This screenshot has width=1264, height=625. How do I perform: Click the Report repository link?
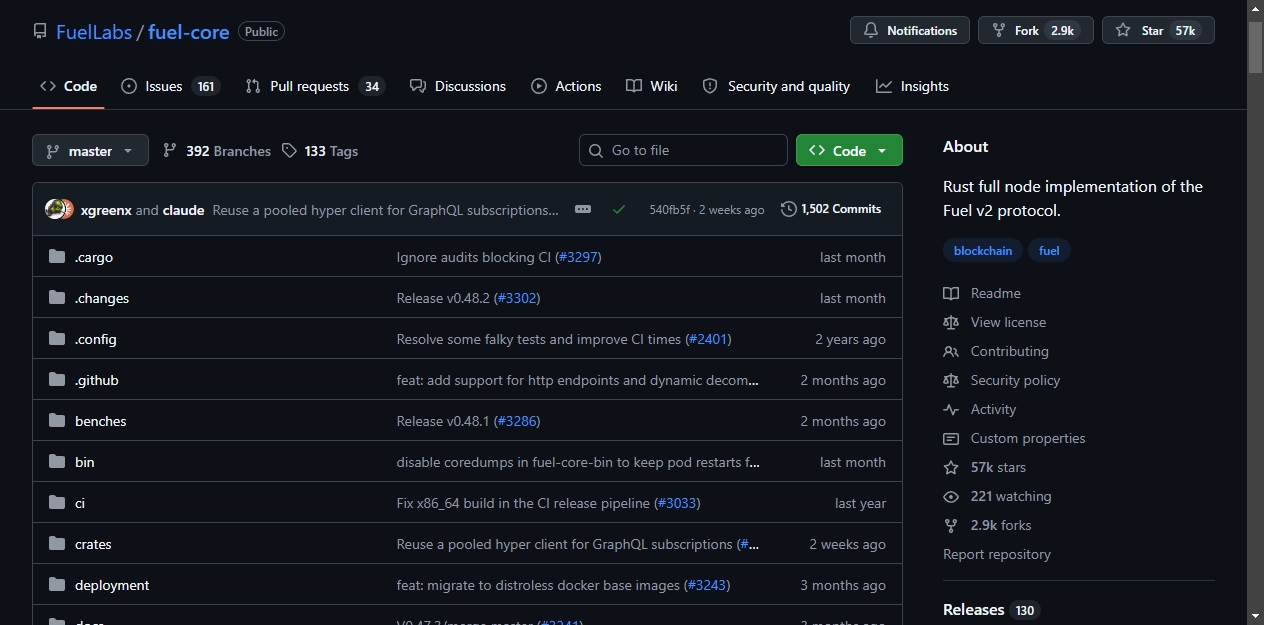[997, 554]
